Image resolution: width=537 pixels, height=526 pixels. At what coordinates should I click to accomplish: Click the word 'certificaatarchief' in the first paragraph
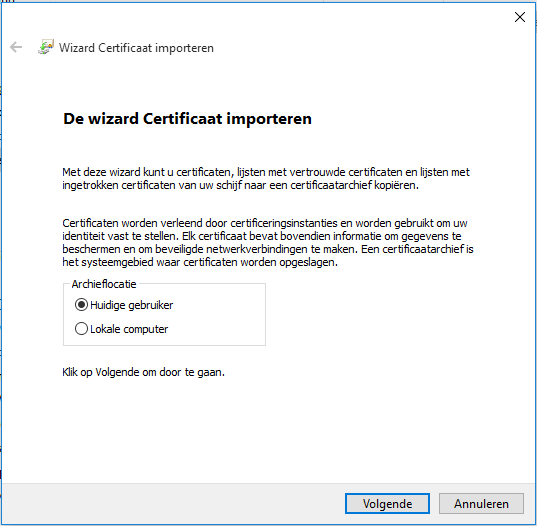[331, 185]
